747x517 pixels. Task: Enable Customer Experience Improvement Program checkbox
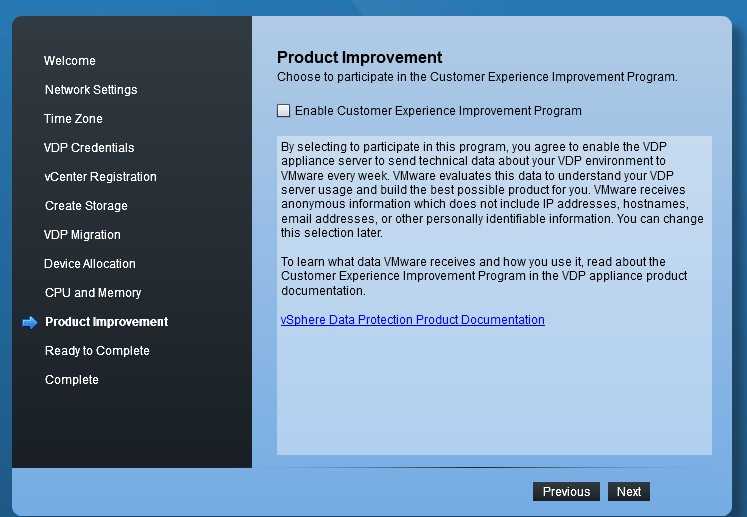(x=283, y=111)
